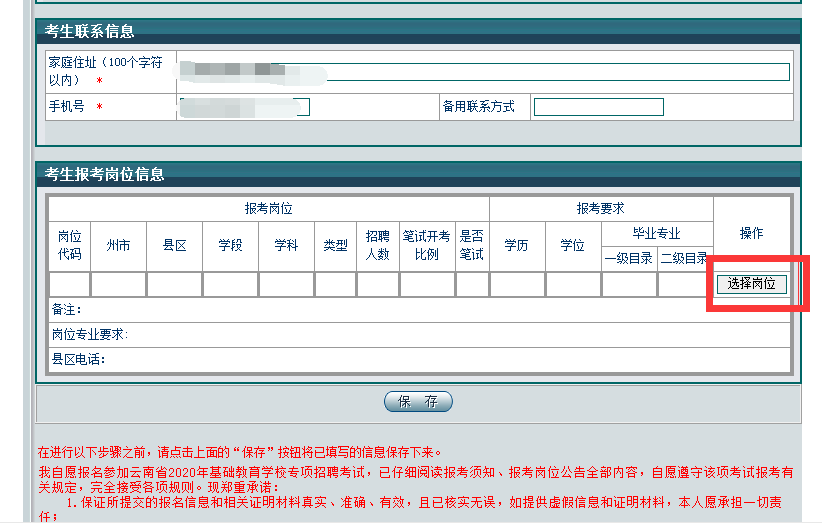Select the 学段 cell input box
The image size is (822, 526).
(x=230, y=285)
